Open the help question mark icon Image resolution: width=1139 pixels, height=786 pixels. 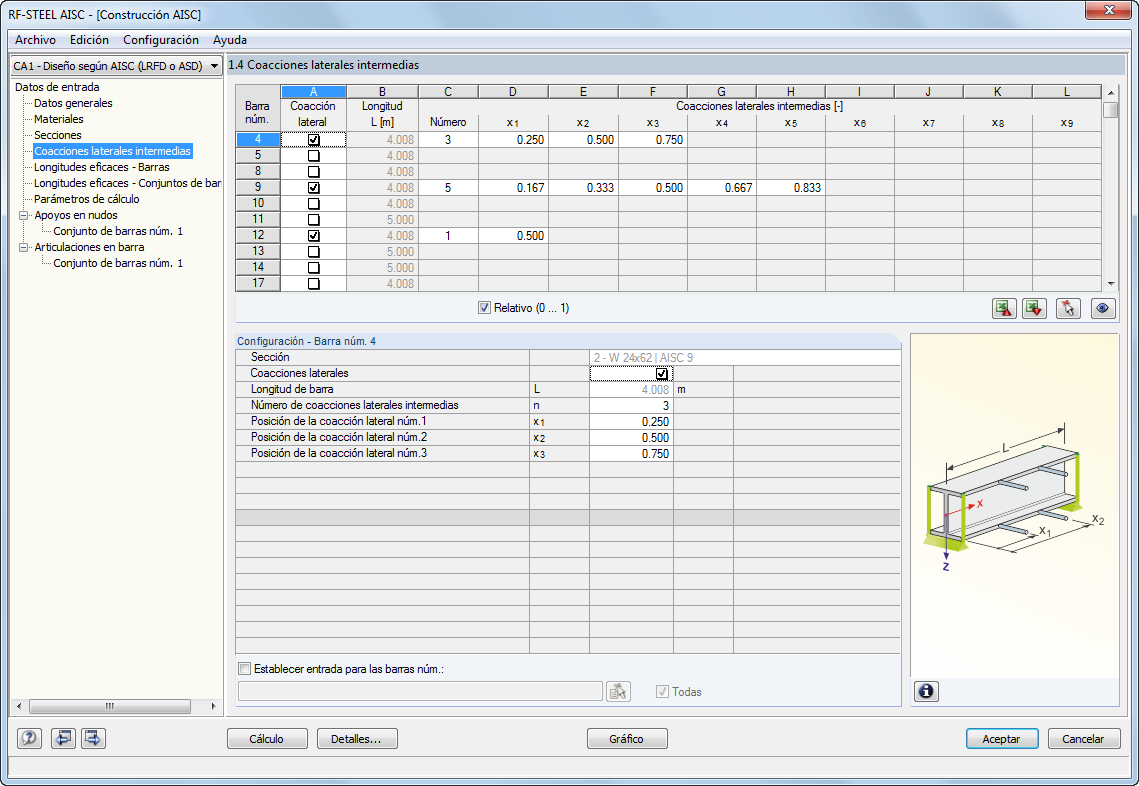coord(29,738)
